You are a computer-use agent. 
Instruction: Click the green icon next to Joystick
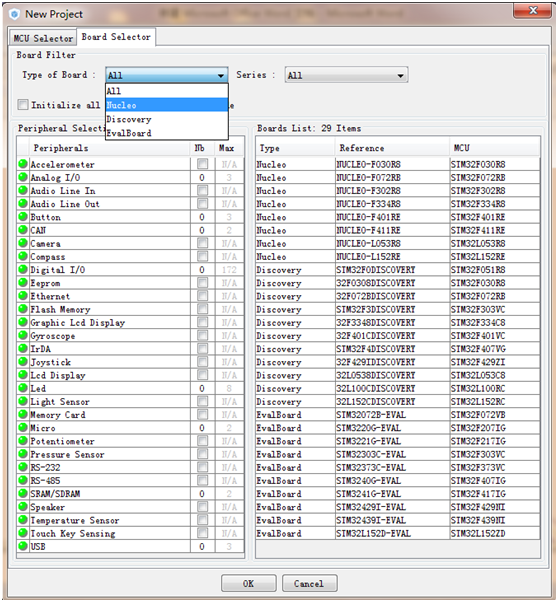(23, 362)
